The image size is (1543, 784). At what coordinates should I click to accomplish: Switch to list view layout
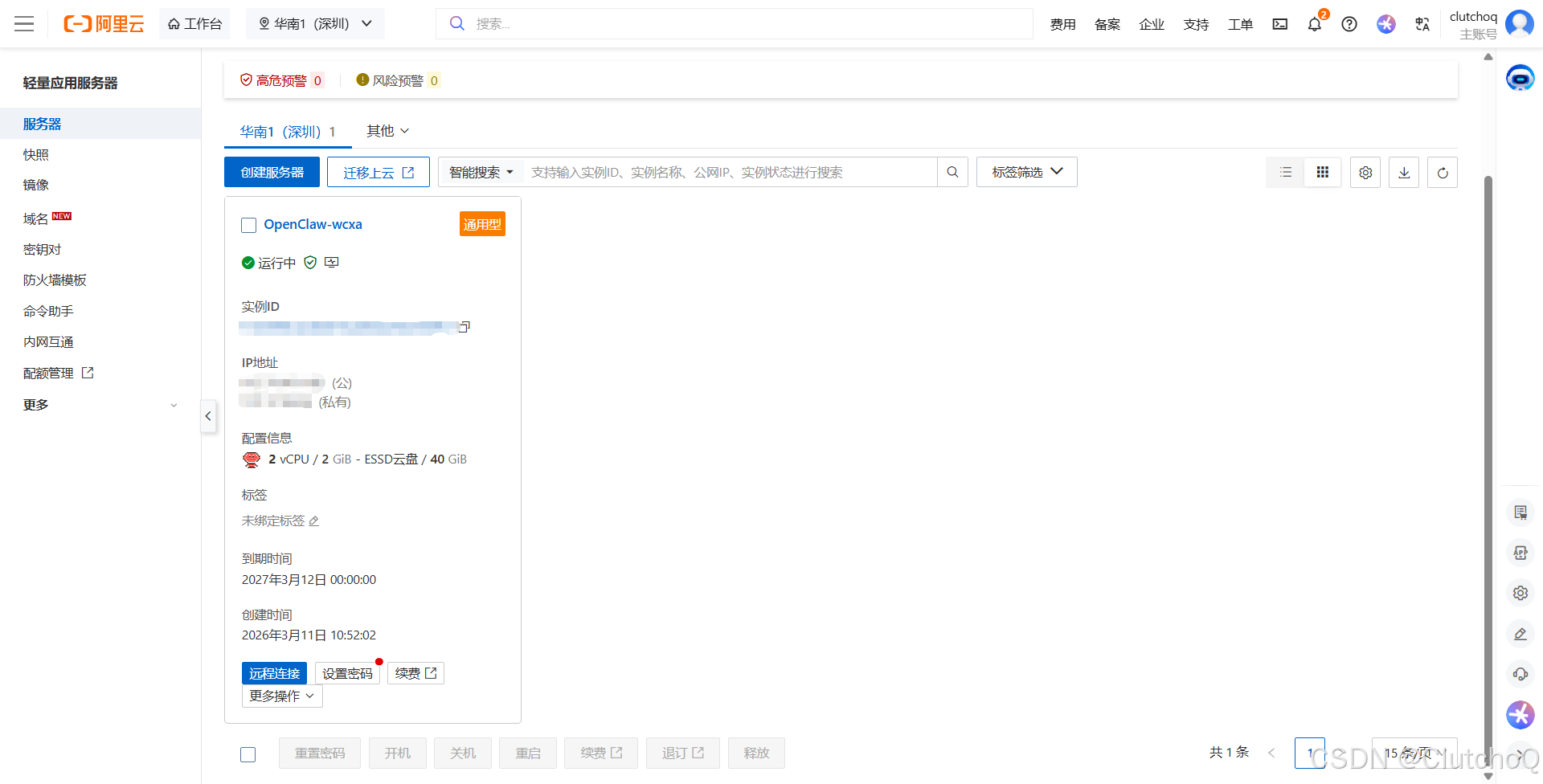pyautogui.click(x=1286, y=172)
